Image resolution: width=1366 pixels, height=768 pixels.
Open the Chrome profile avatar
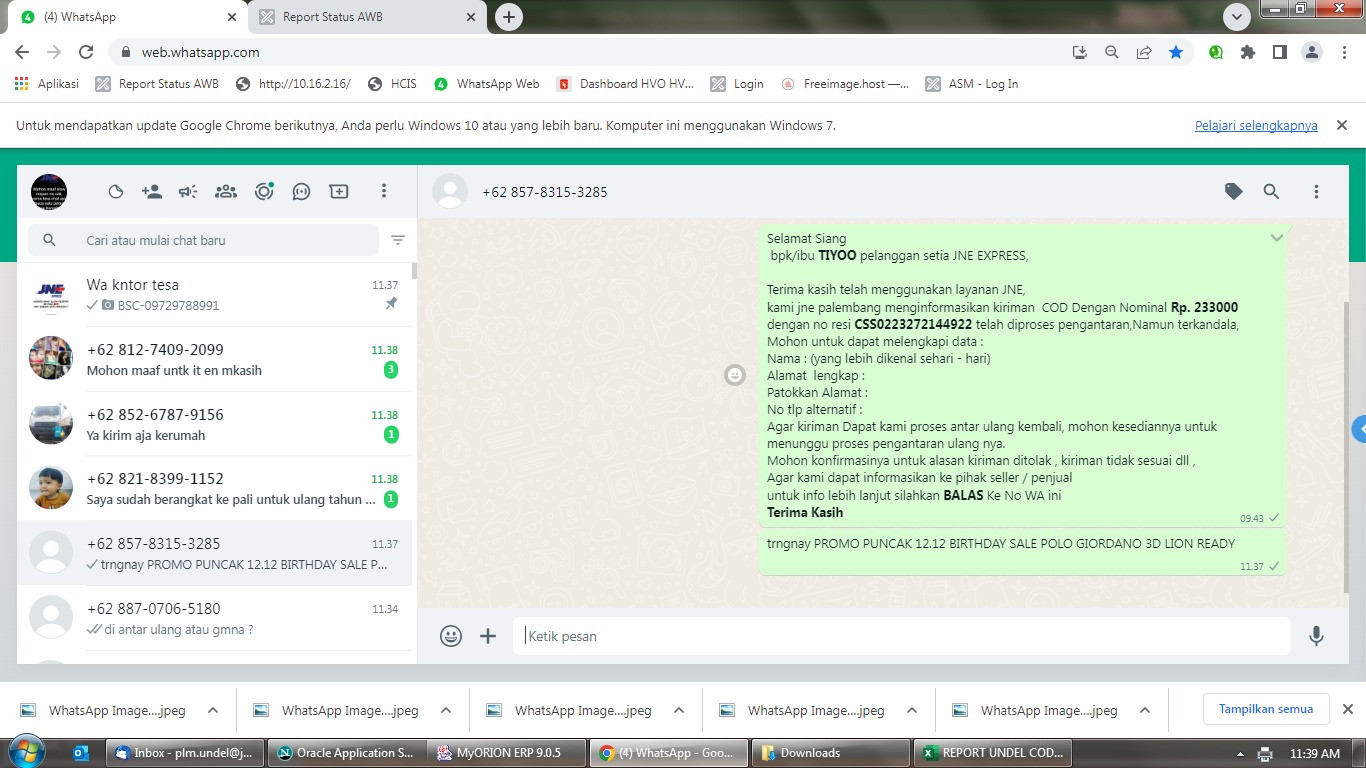(x=1312, y=52)
